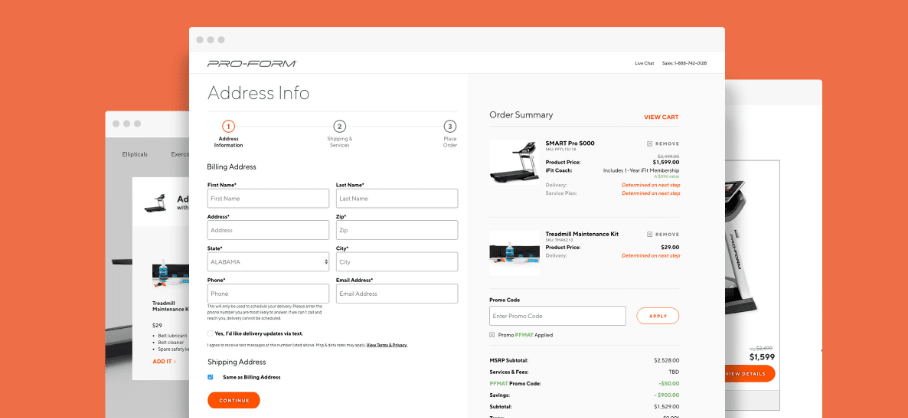Click the PFMAT Promo Code discount -$50.00
This screenshot has height=418, width=908.
[668, 383]
